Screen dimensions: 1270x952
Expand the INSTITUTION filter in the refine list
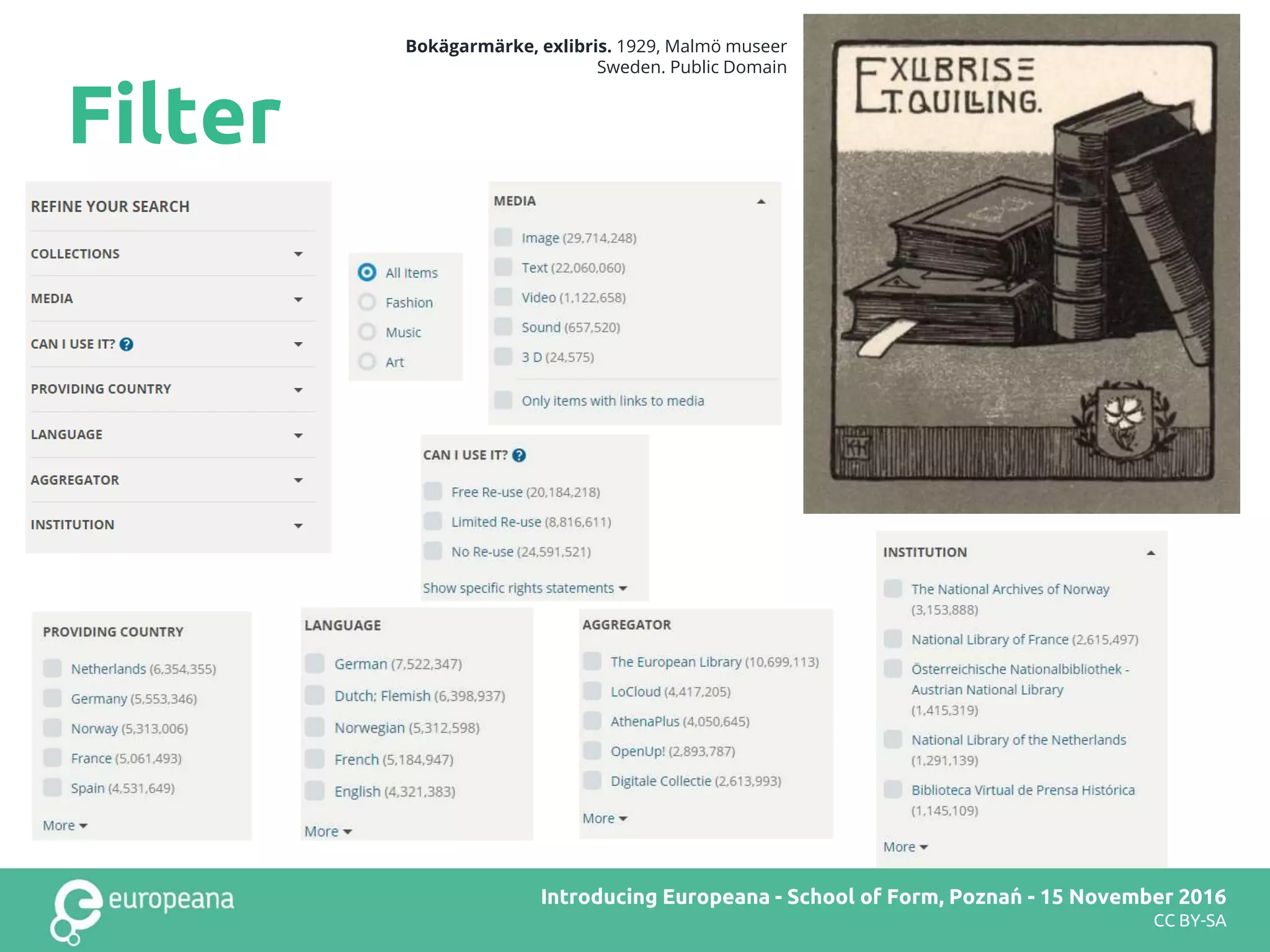pos(298,526)
